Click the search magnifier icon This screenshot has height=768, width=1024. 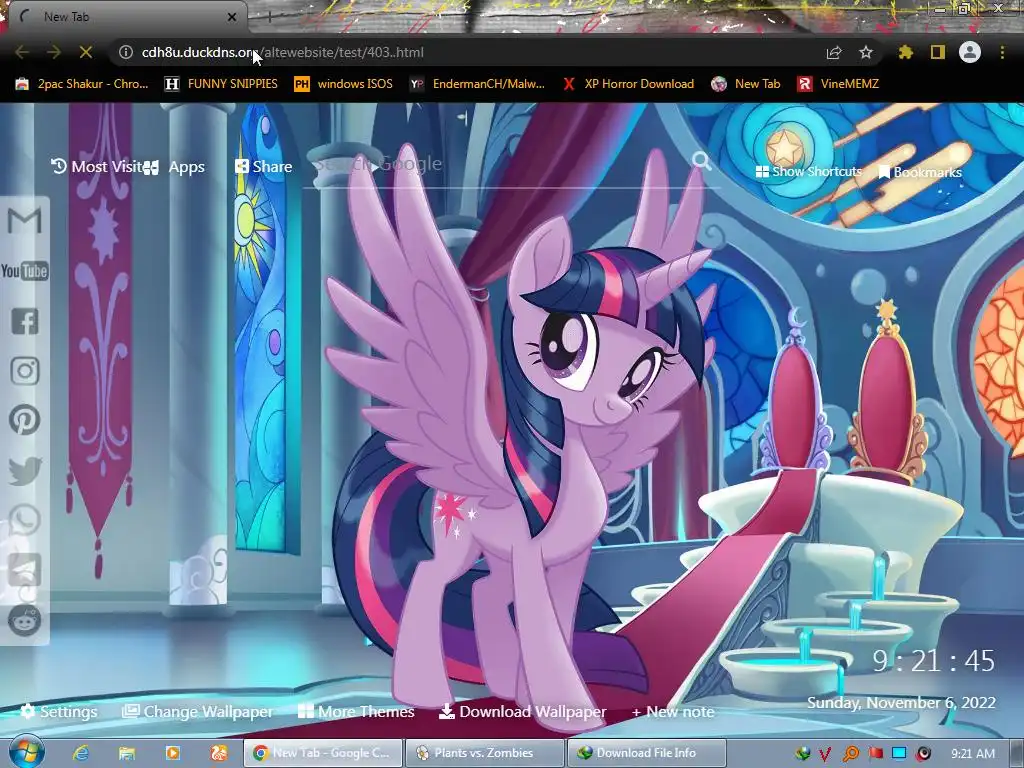[x=701, y=161]
